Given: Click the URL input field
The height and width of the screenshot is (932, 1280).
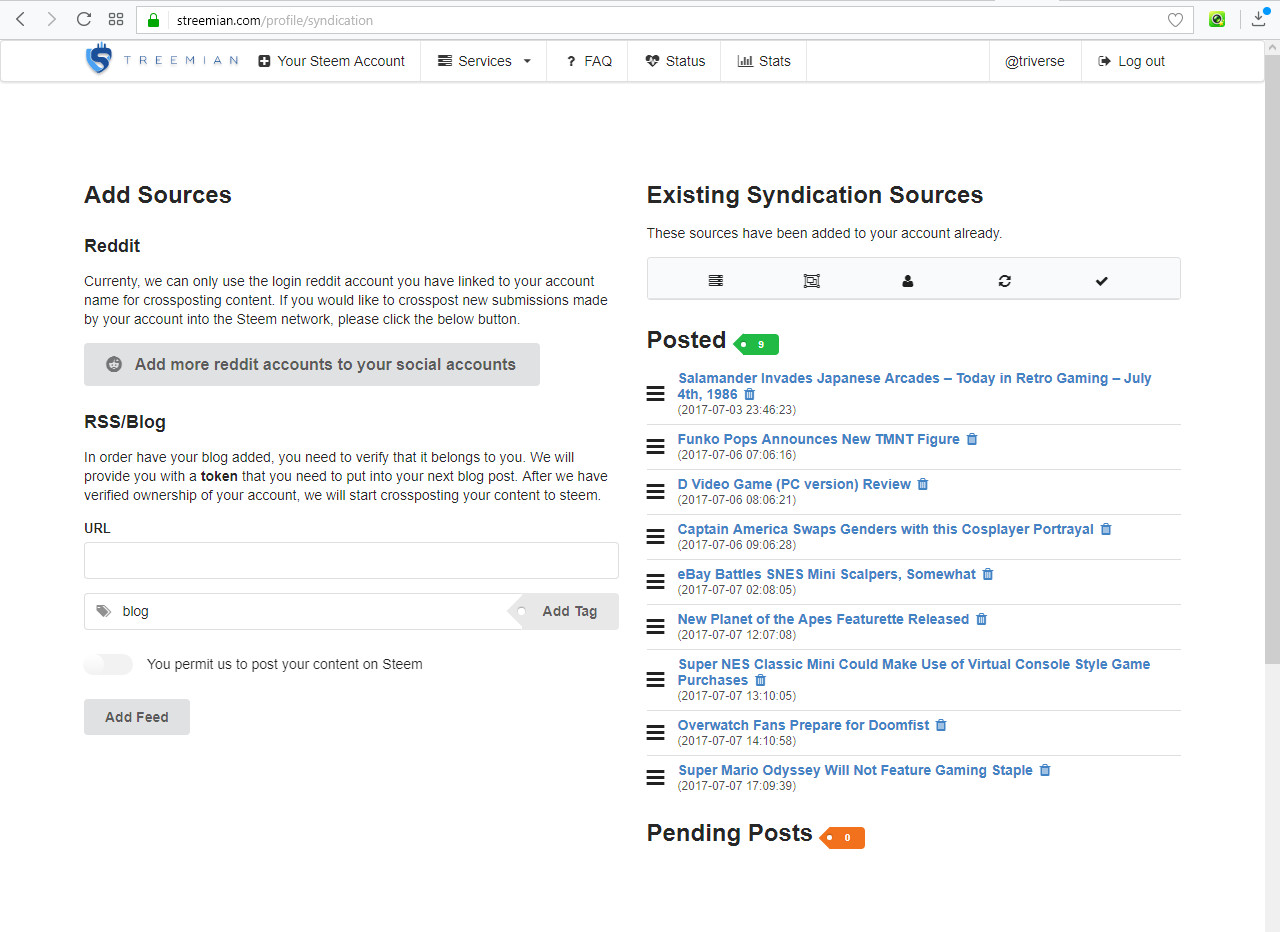Looking at the screenshot, I should (x=351, y=561).
